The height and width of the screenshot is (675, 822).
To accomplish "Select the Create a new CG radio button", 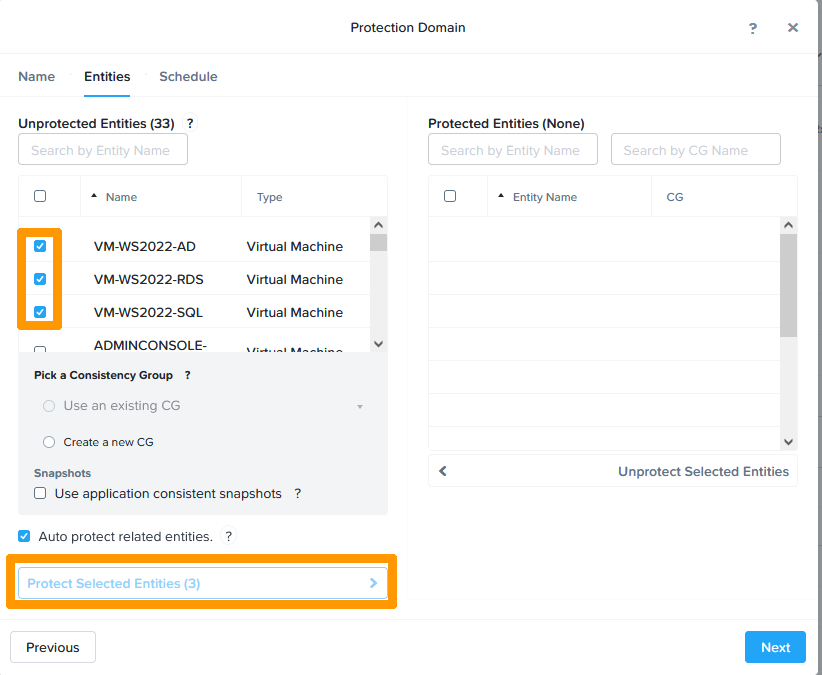I will point(49,442).
